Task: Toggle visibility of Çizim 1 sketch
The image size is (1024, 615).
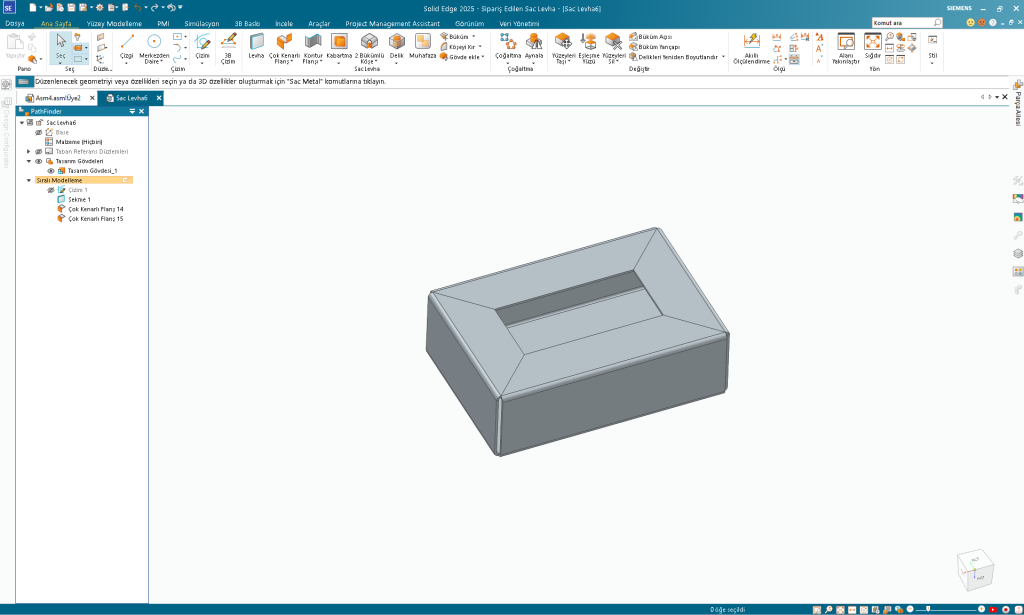Action: pyautogui.click(x=51, y=190)
